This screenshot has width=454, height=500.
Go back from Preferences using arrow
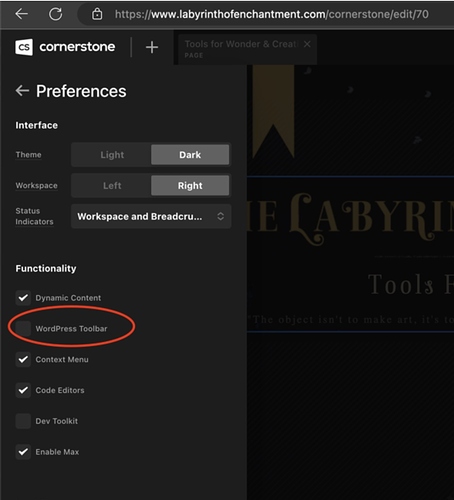[22, 91]
